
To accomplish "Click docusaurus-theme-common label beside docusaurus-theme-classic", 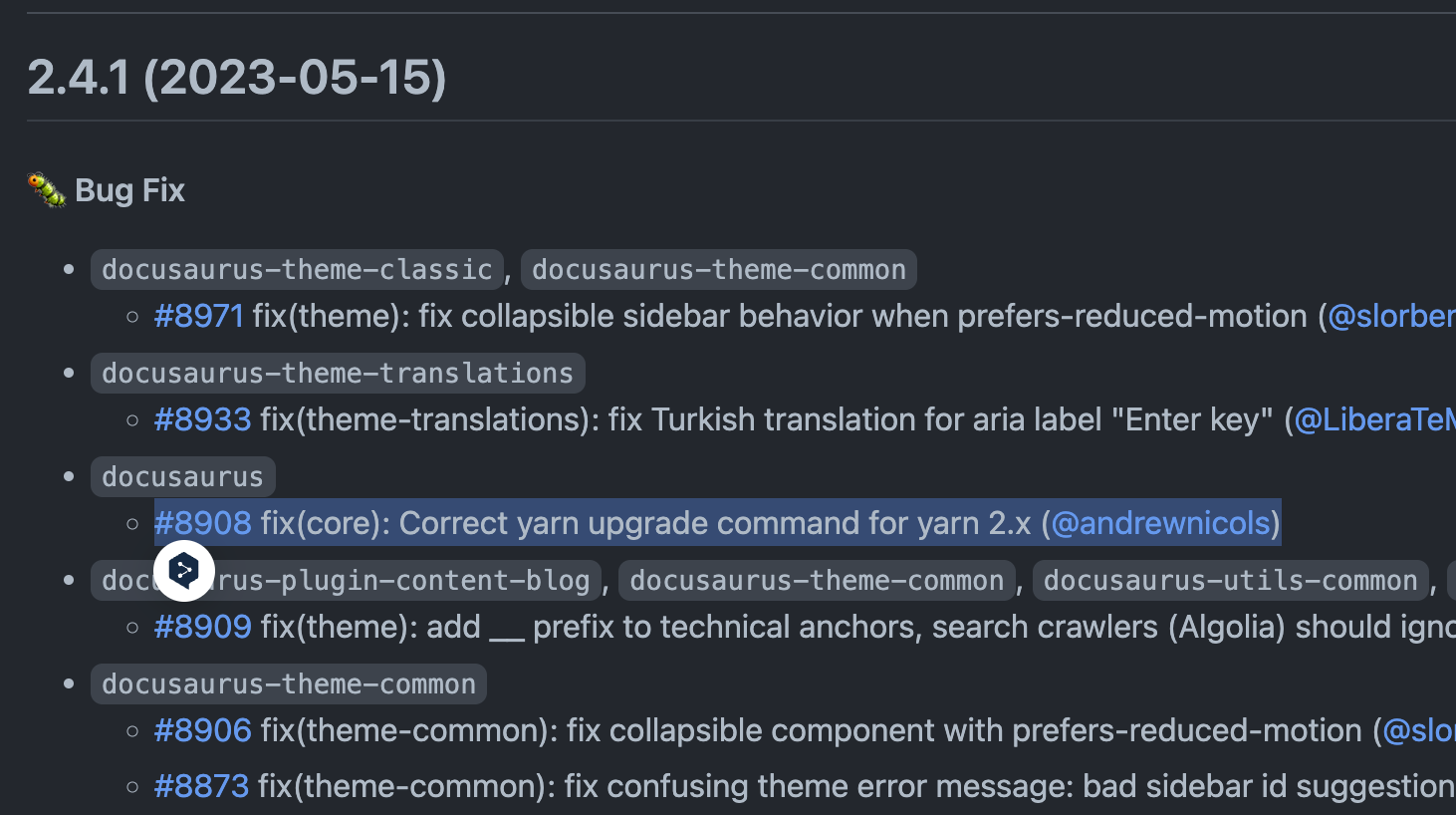I will click(718, 270).
